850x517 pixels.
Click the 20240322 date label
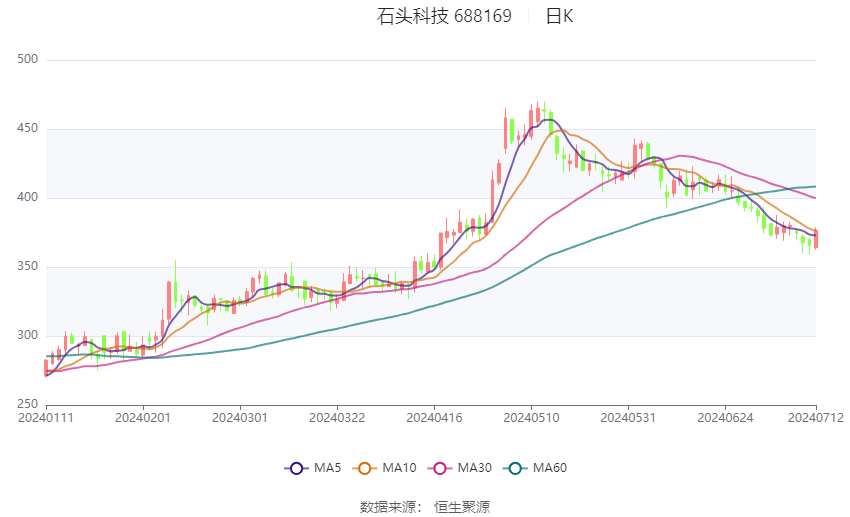coord(337,418)
